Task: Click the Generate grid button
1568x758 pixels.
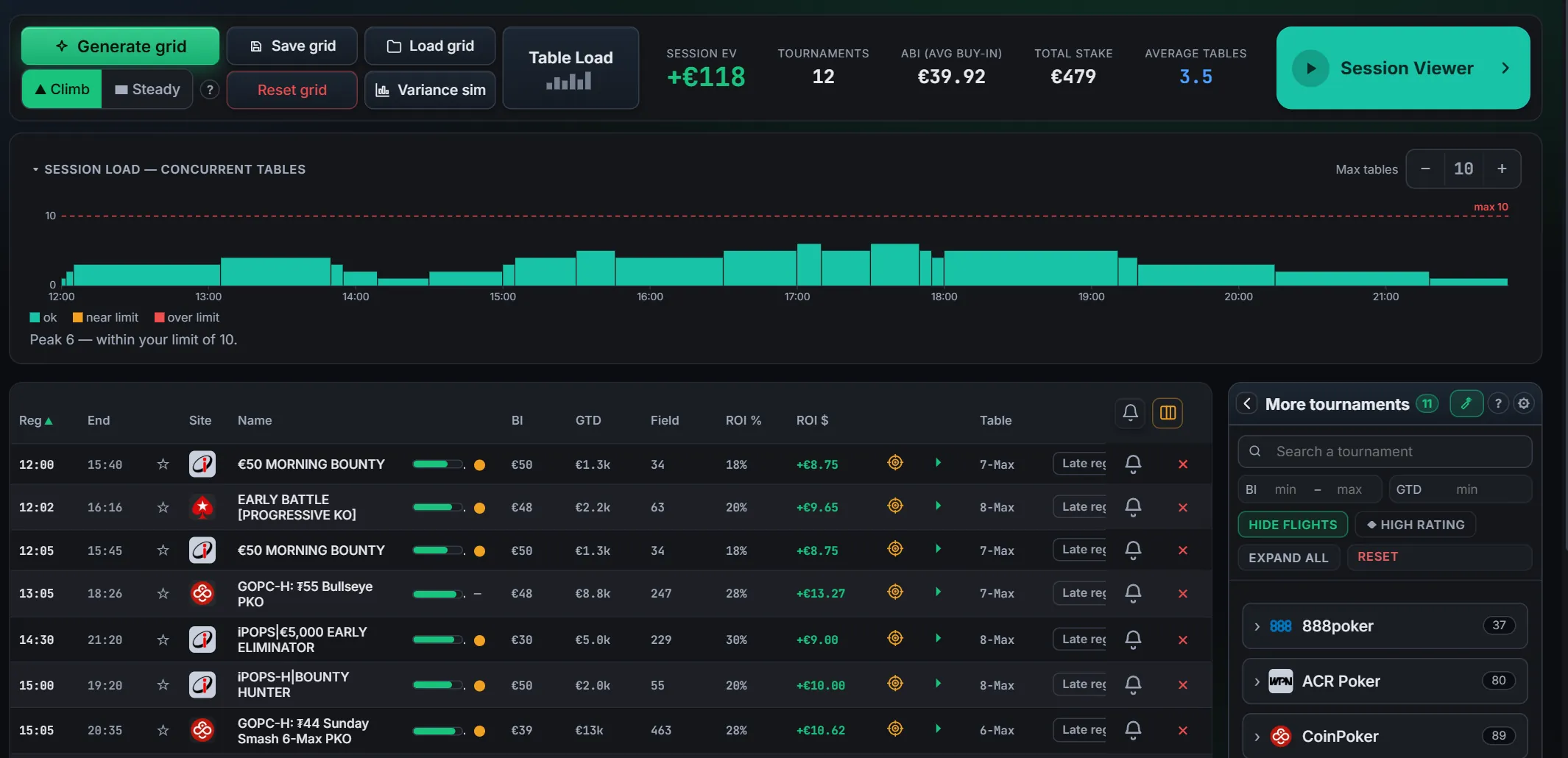Action: [121, 46]
